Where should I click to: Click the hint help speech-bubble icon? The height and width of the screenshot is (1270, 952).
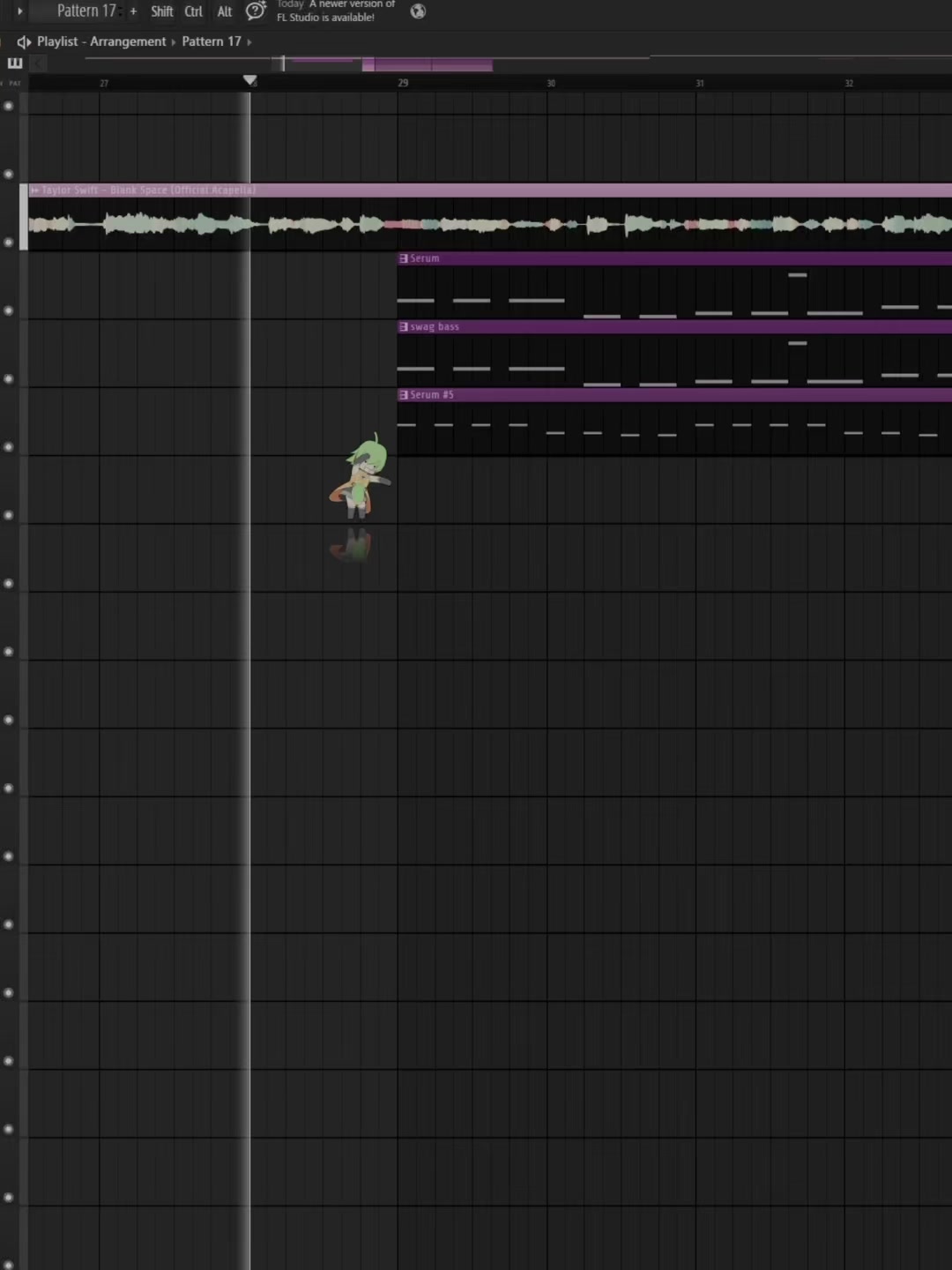tap(256, 11)
